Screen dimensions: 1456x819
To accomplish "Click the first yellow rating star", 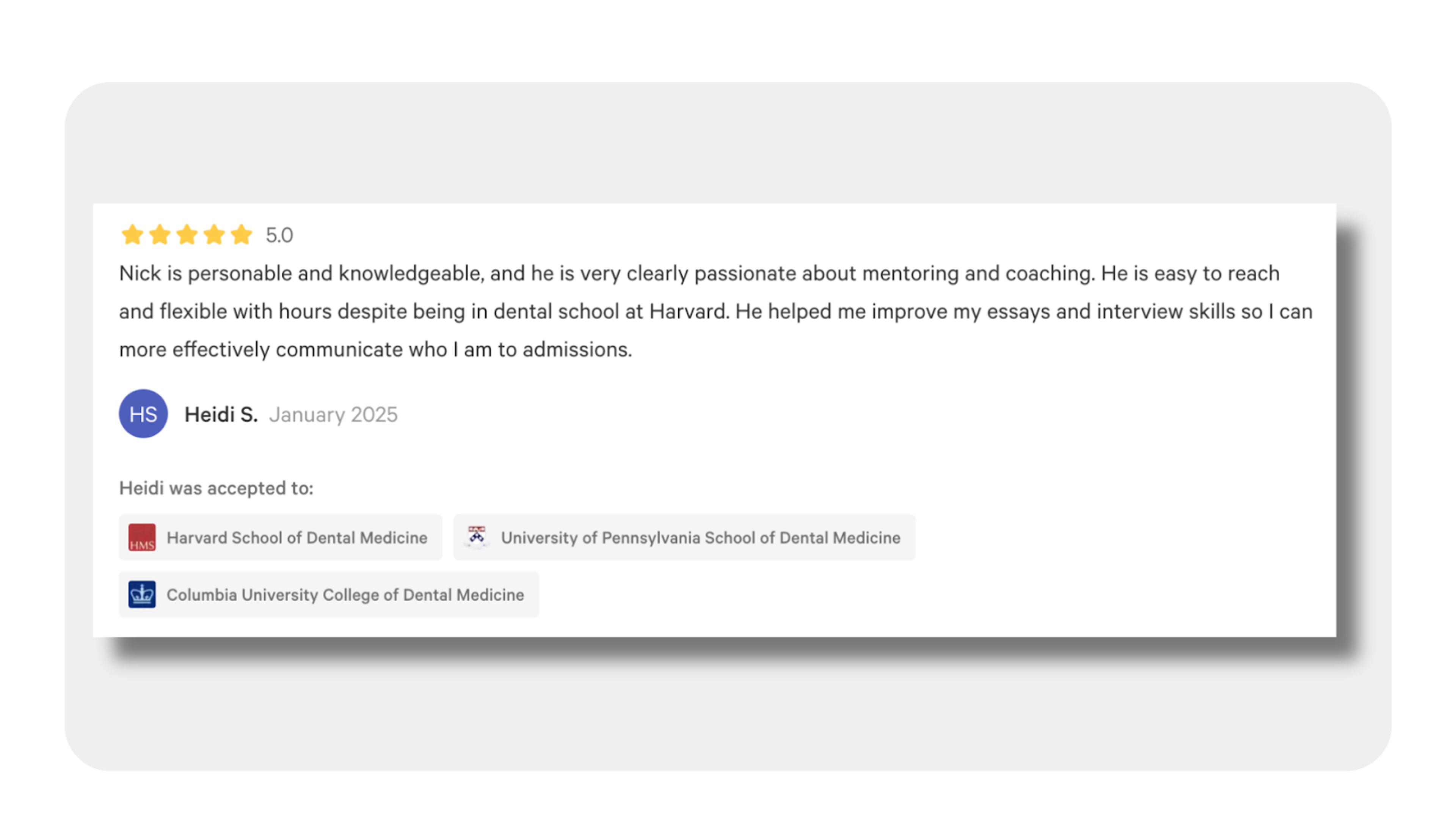I will [132, 235].
